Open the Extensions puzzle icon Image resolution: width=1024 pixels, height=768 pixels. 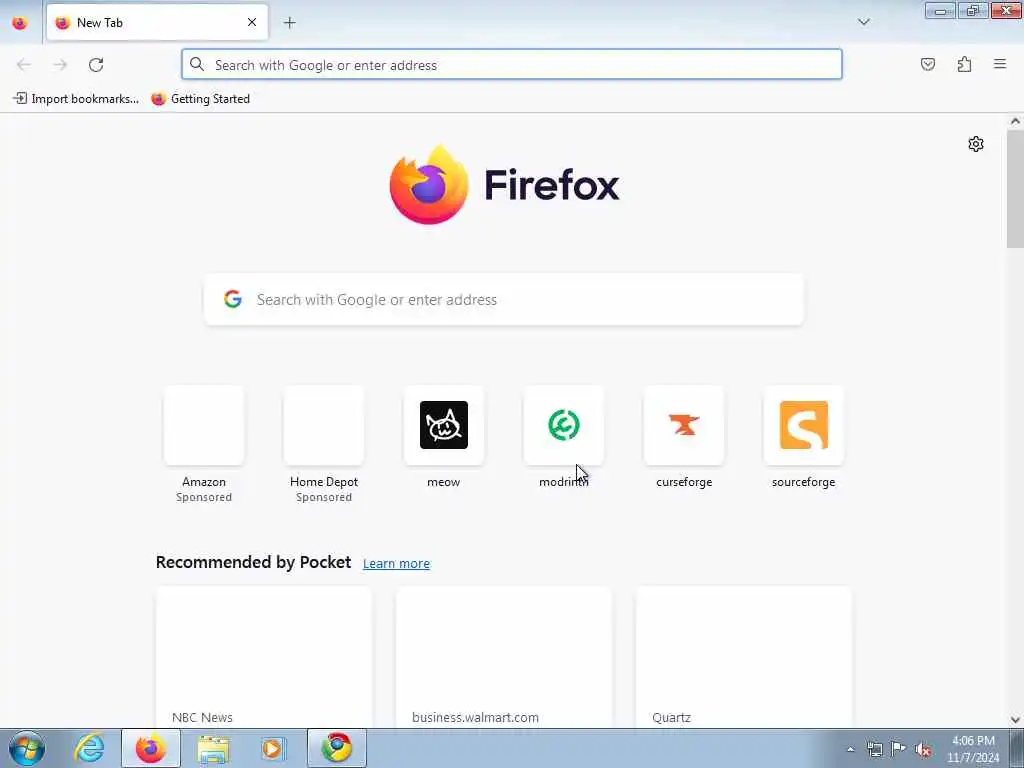(964, 64)
